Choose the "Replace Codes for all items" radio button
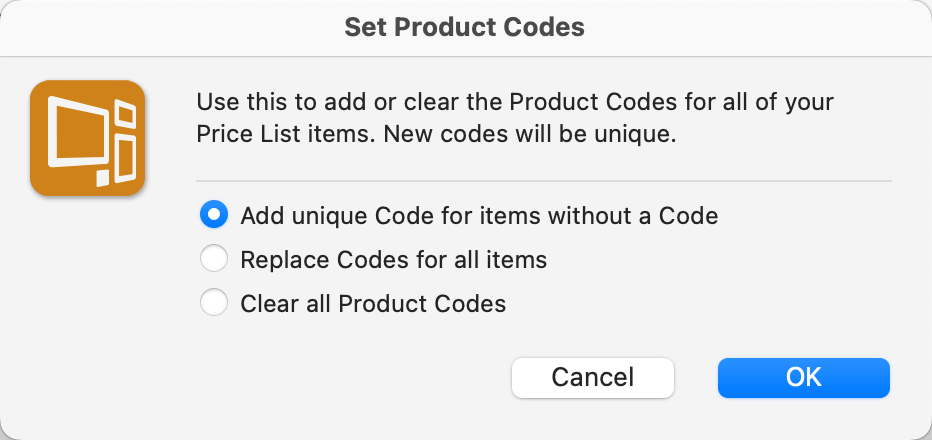 click(x=213, y=260)
